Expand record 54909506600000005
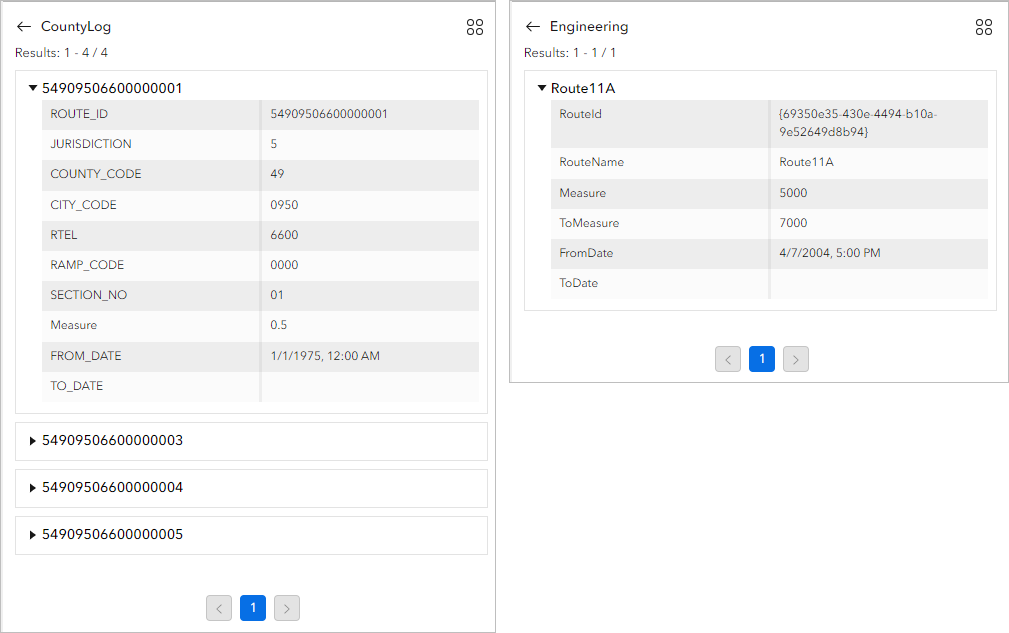This screenshot has height=633, width=1009. click(x=34, y=535)
